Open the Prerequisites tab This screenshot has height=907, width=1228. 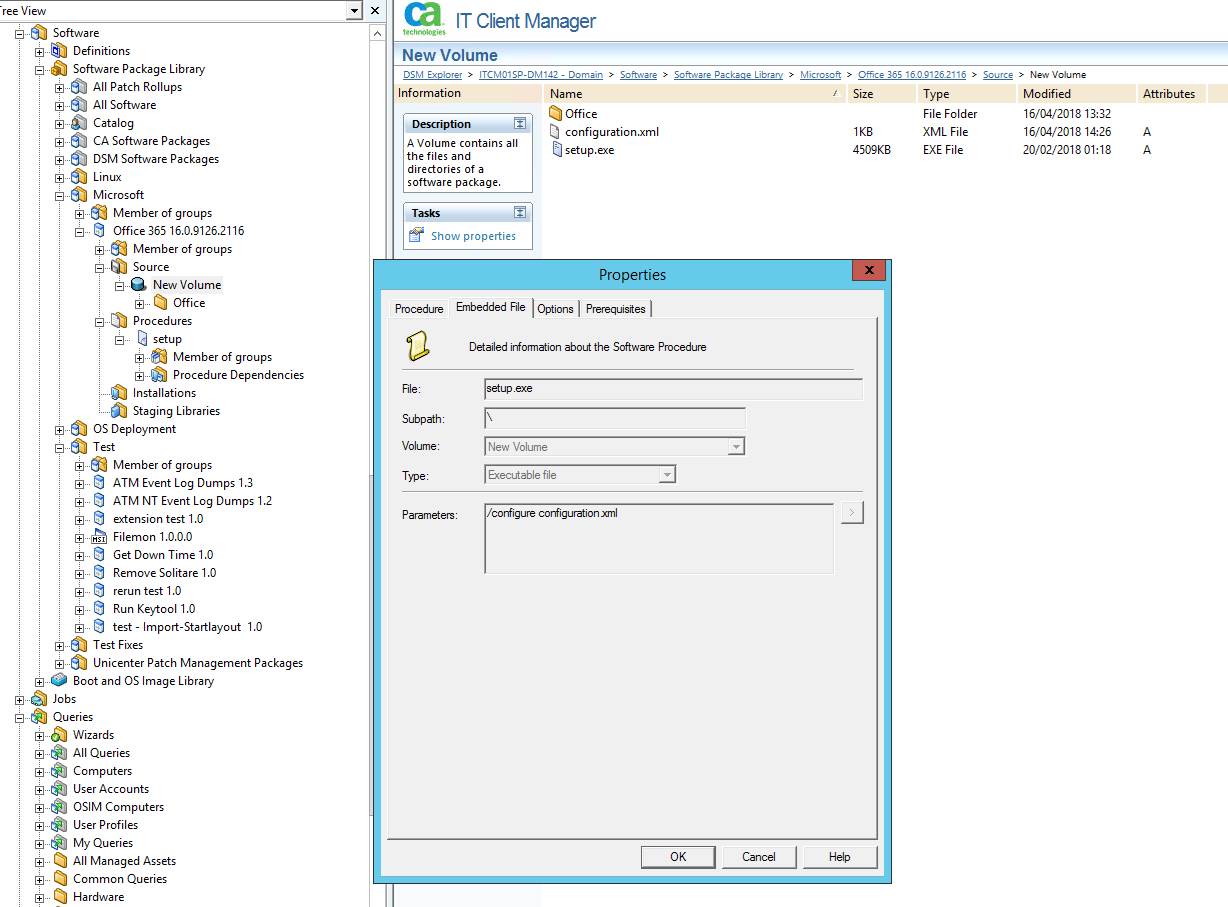tap(615, 309)
